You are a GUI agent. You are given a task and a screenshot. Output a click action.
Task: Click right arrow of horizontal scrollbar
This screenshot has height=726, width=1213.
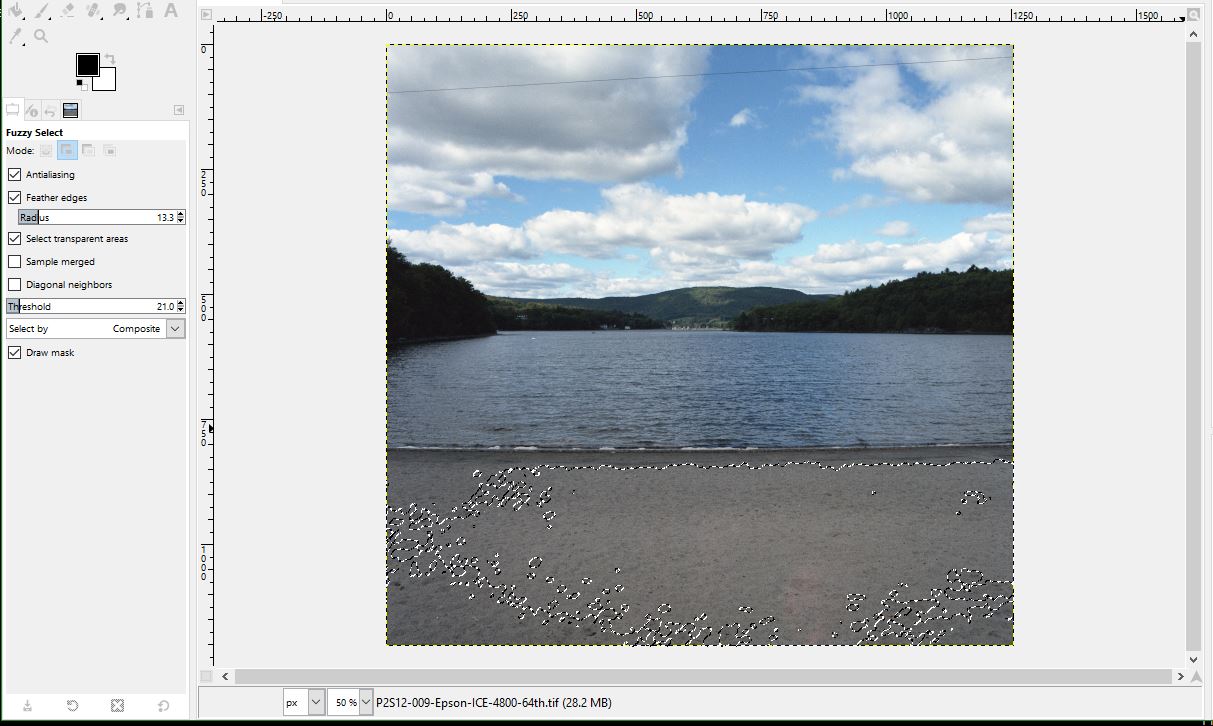pyautogui.click(x=1179, y=676)
